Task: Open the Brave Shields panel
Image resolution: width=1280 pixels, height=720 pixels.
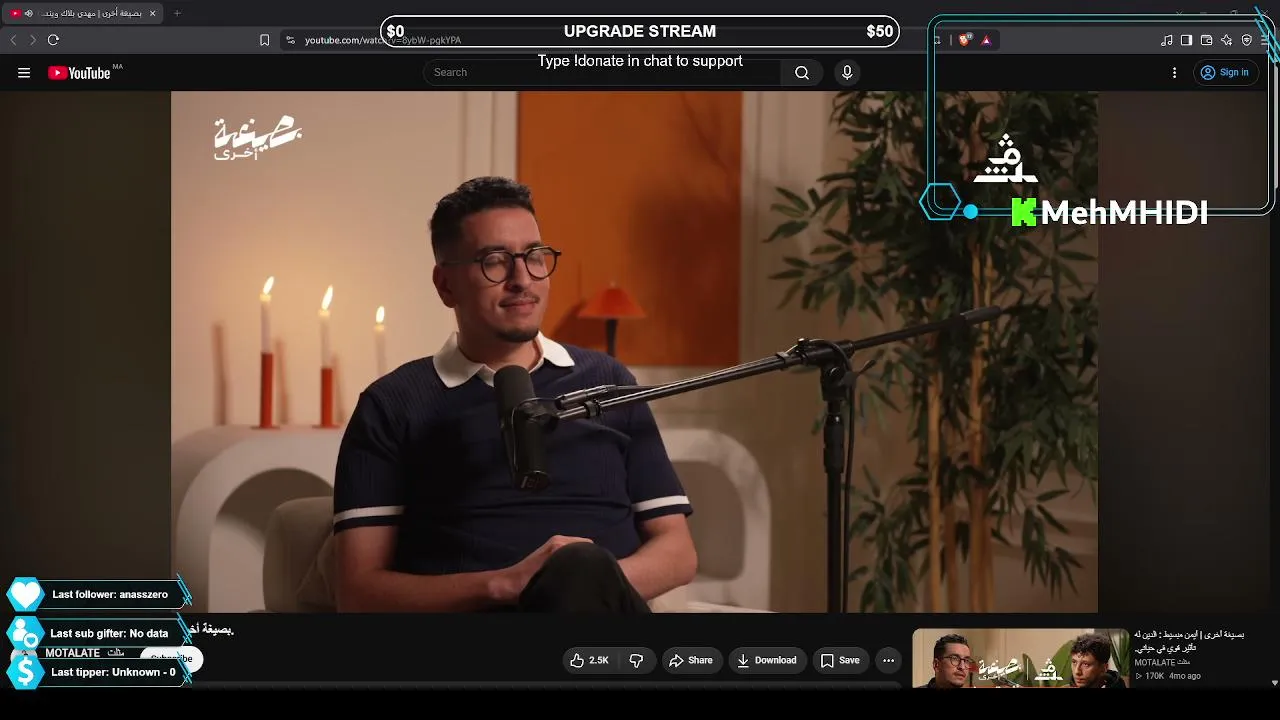Action: [x=964, y=40]
